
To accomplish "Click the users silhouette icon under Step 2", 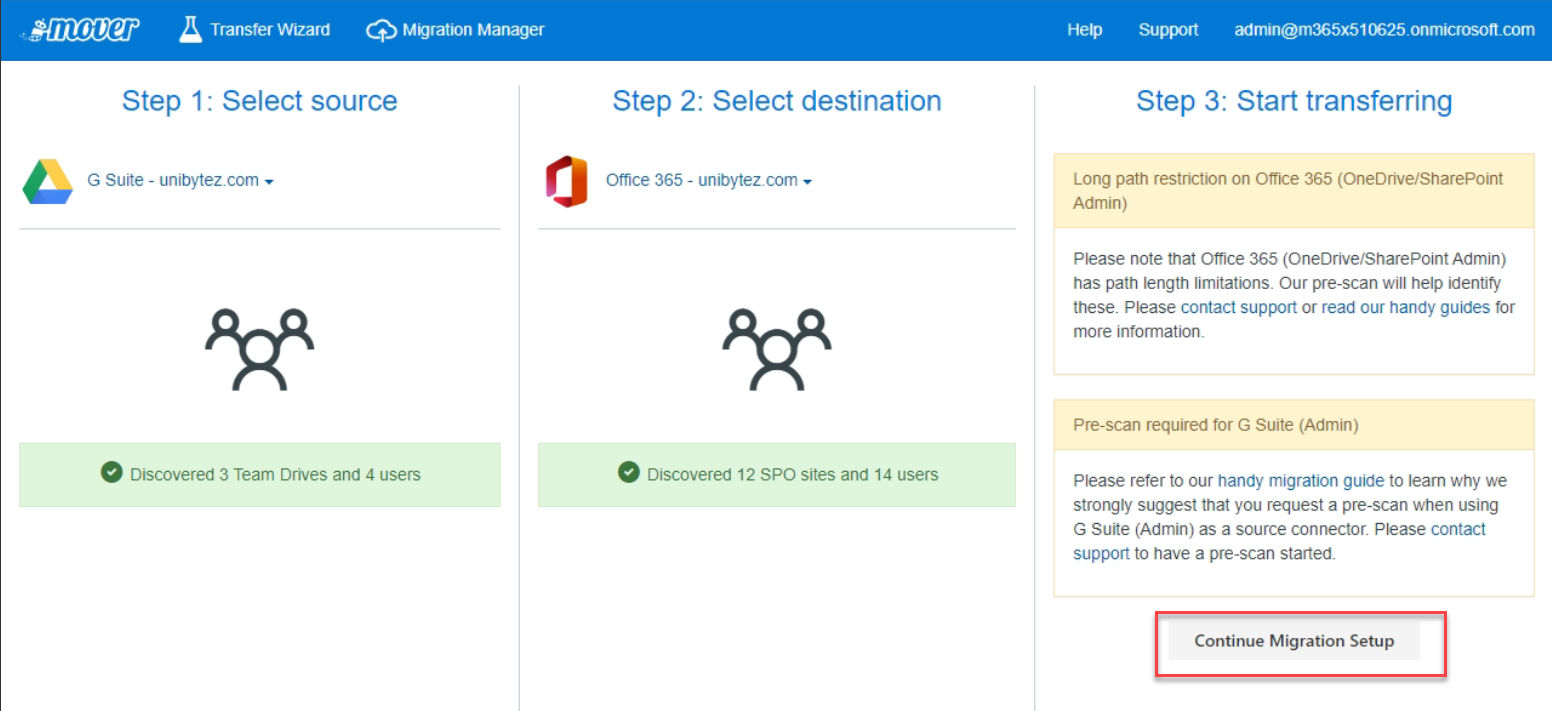I will coord(776,349).
